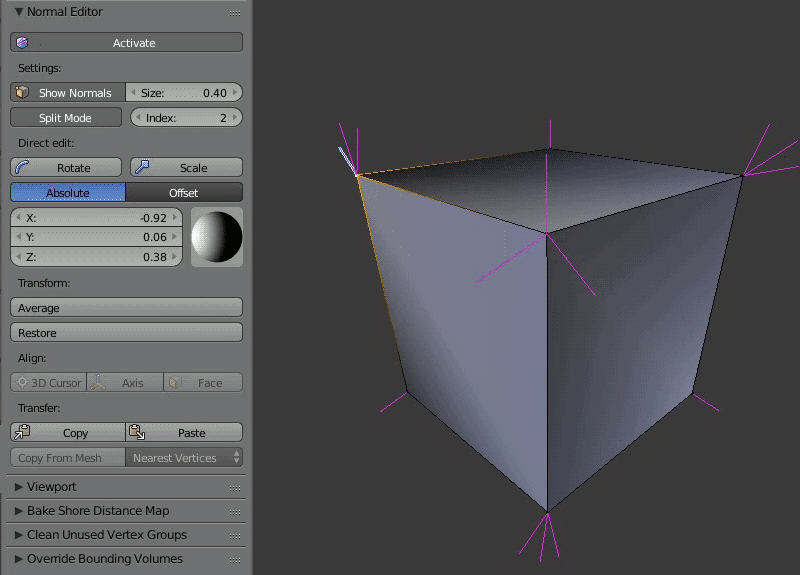Click the 3D Cursor crosshair icon

click(22, 382)
